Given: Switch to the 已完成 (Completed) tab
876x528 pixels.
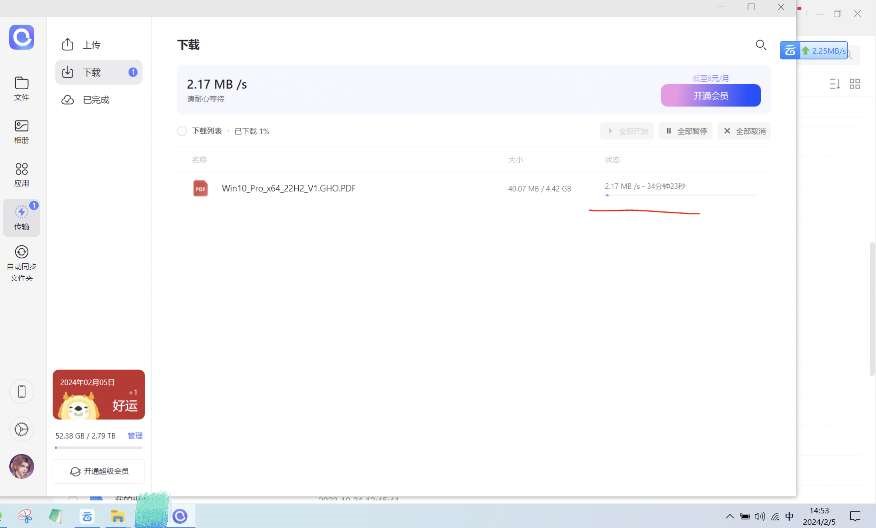Looking at the screenshot, I should point(96,100).
